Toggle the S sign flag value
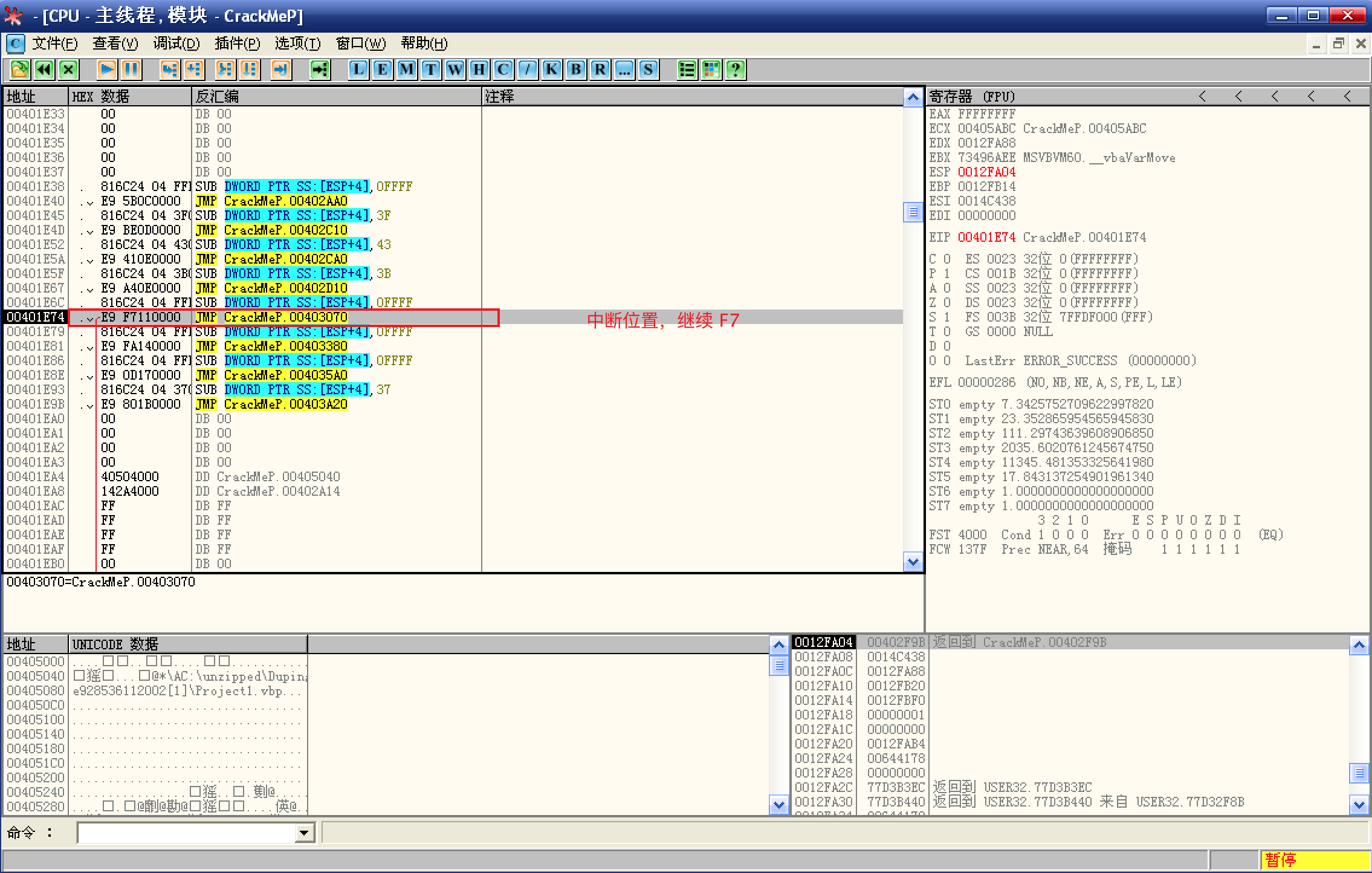 (x=947, y=317)
